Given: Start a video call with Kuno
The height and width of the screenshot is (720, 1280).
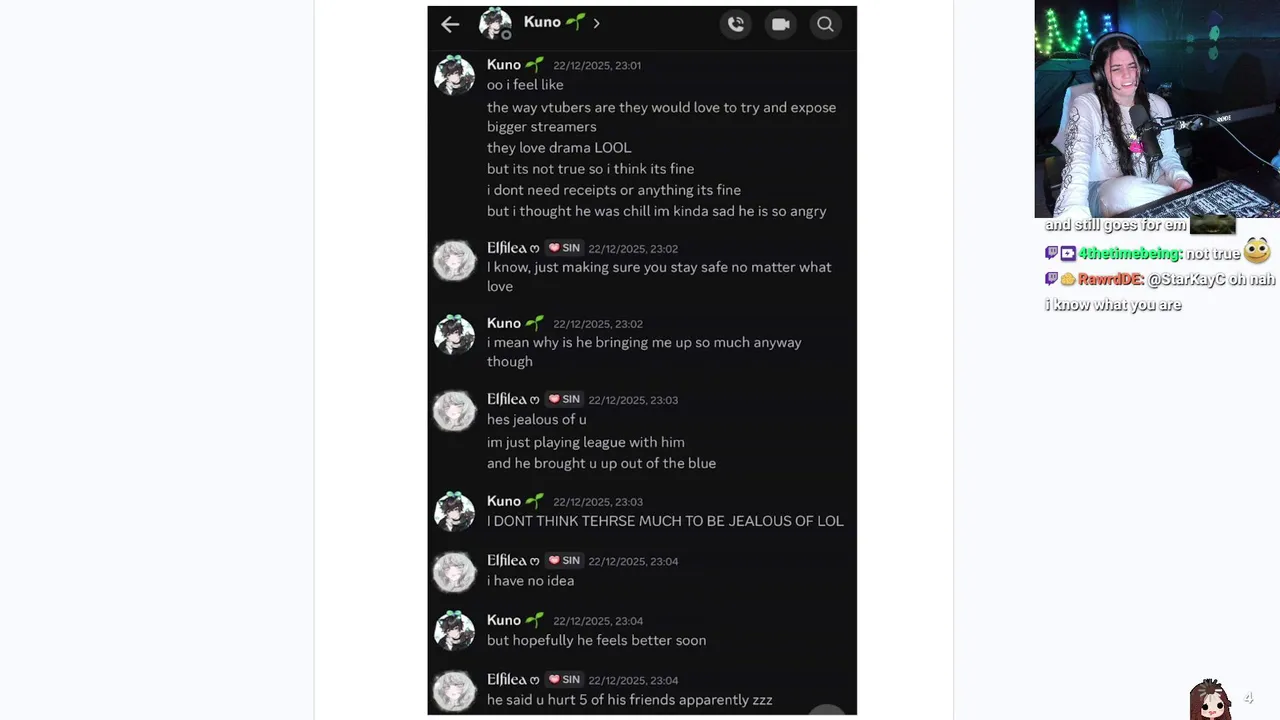Looking at the screenshot, I should tap(781, 25).
